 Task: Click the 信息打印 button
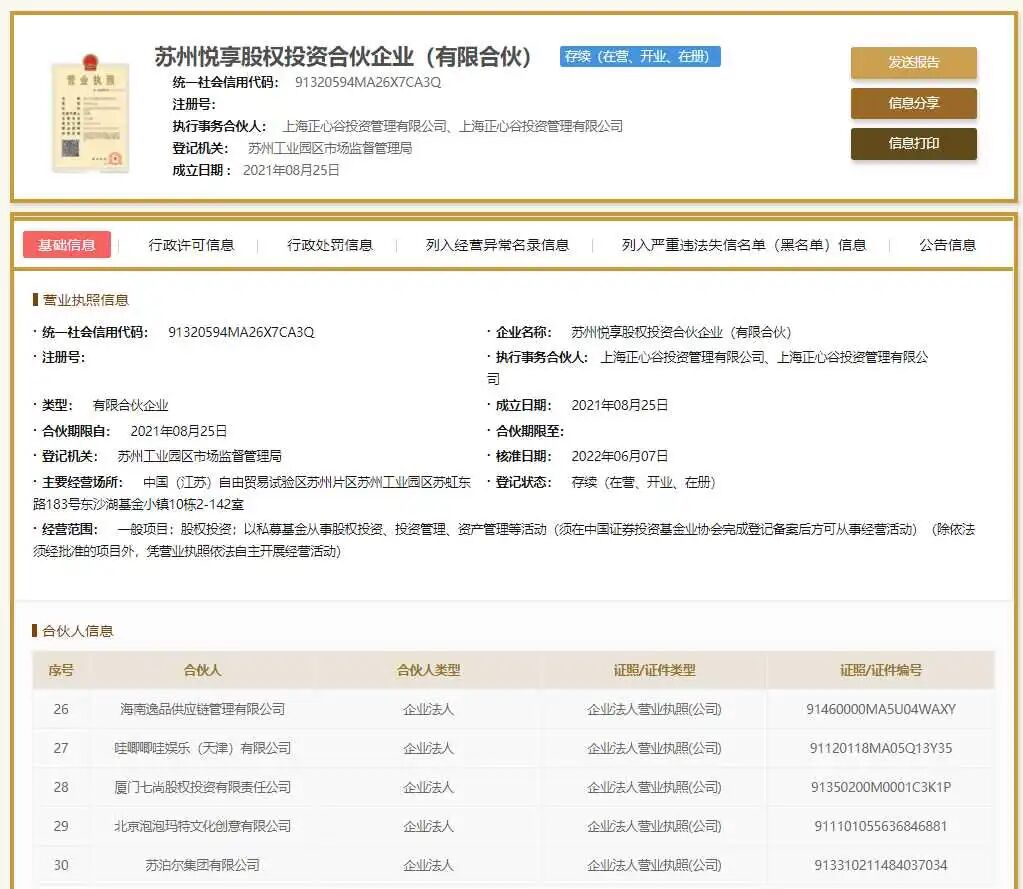click(912, 144)
